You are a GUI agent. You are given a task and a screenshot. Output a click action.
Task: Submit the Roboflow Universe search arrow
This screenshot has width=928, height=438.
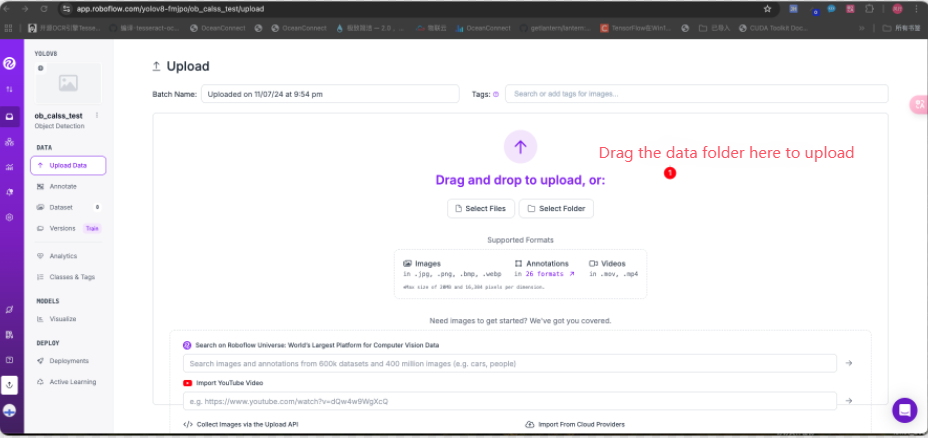point(849,363)
